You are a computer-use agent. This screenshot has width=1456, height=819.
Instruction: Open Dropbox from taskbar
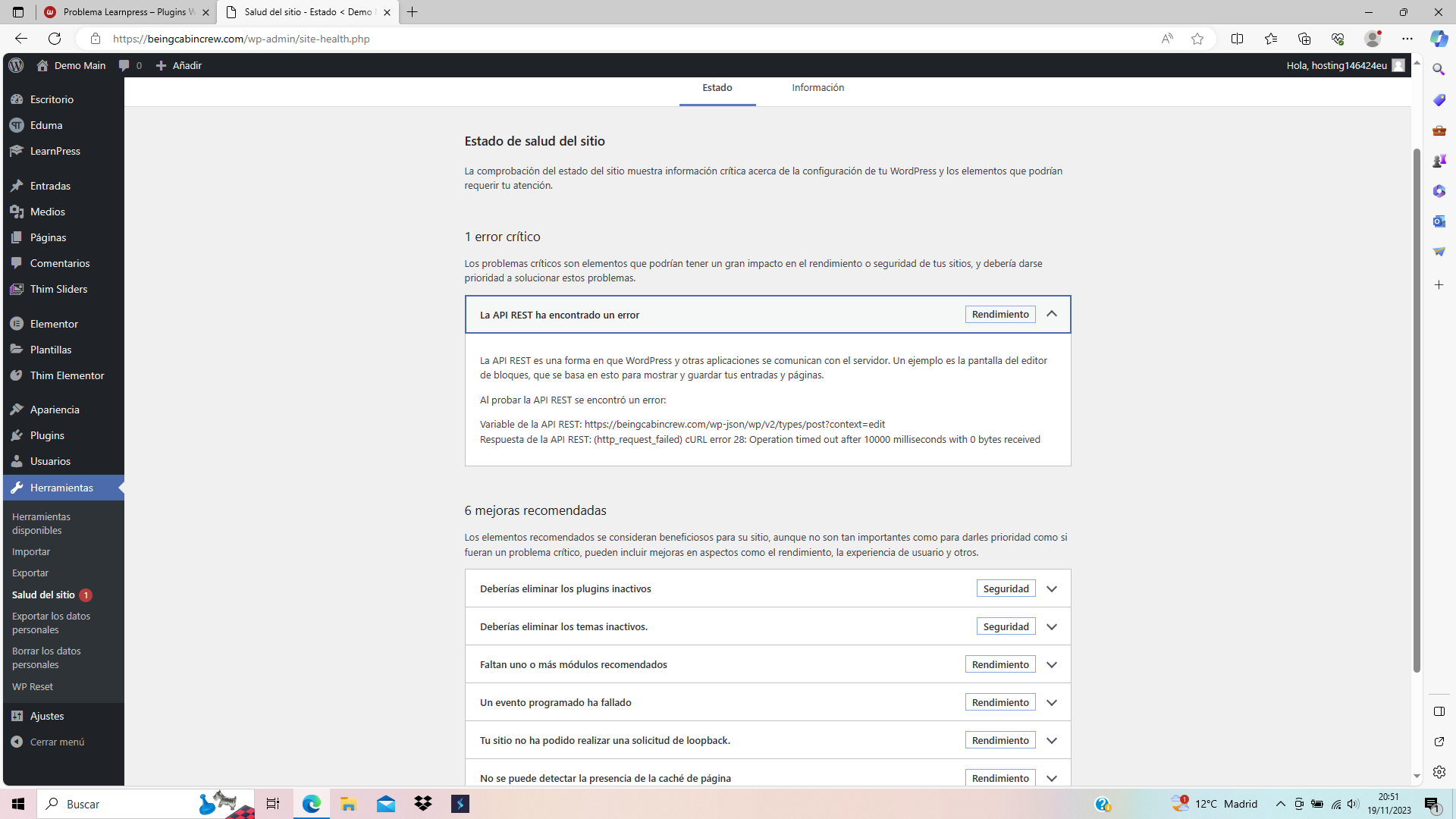click(x=423, y=804)
